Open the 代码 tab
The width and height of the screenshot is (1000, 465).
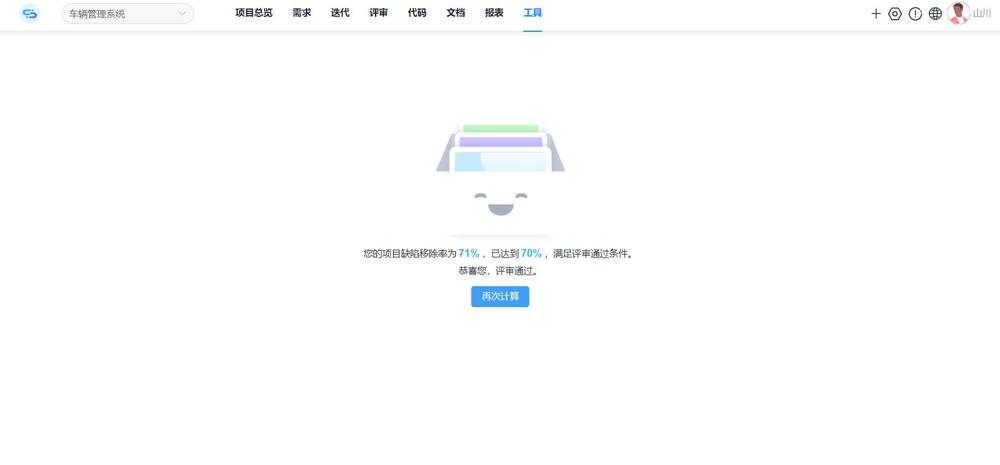417,13
